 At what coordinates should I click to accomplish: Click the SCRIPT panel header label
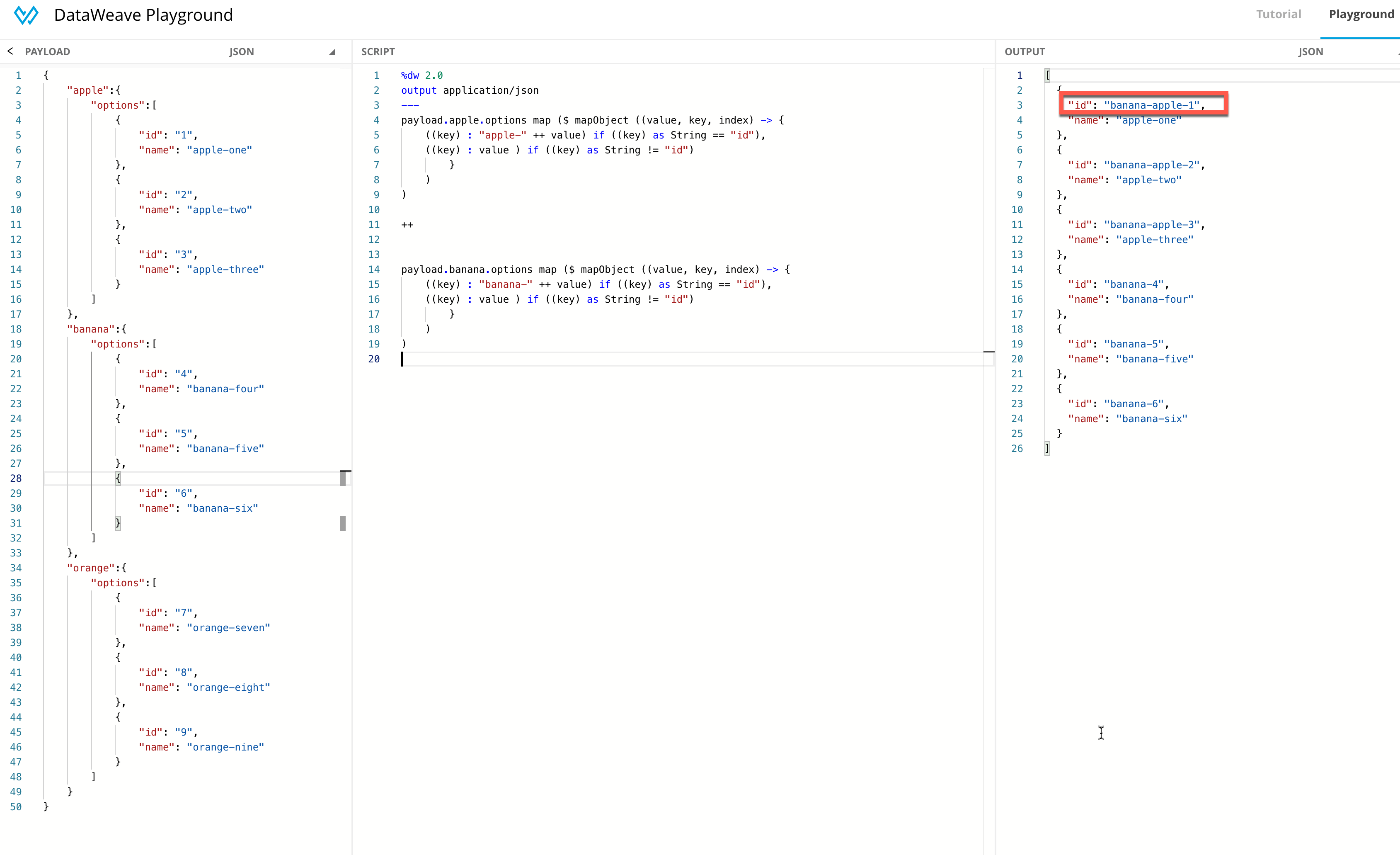pyautogui.click(x=378, y=52)
